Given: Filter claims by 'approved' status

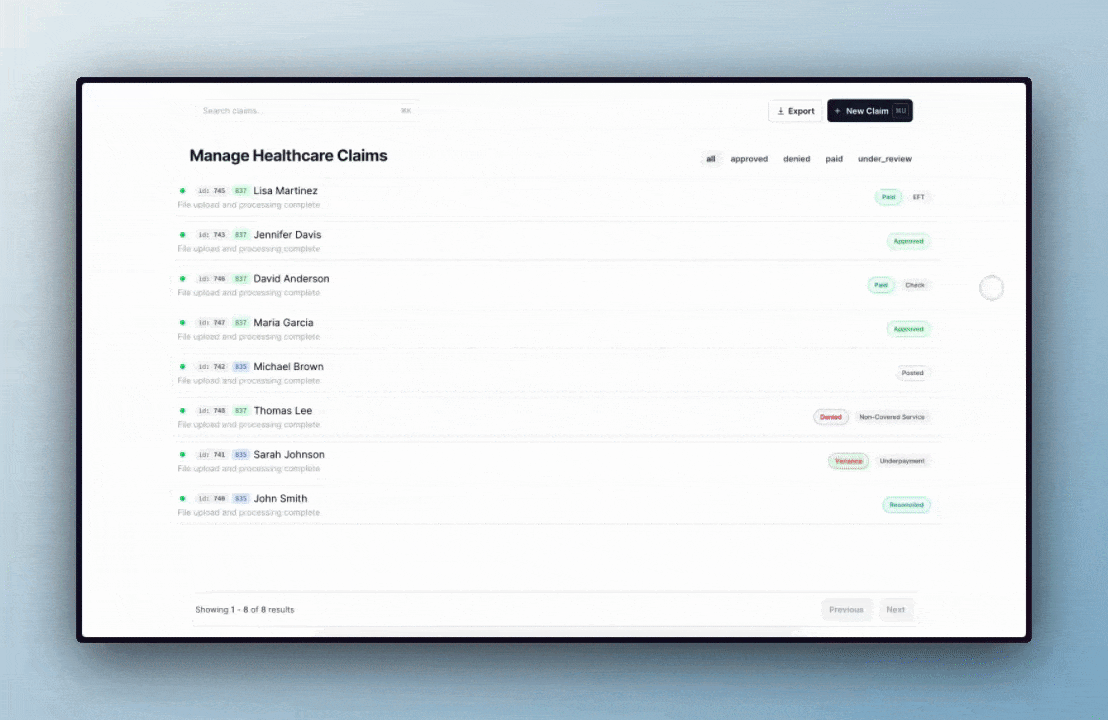Looking at the screenshot, I should coord(749,159).
